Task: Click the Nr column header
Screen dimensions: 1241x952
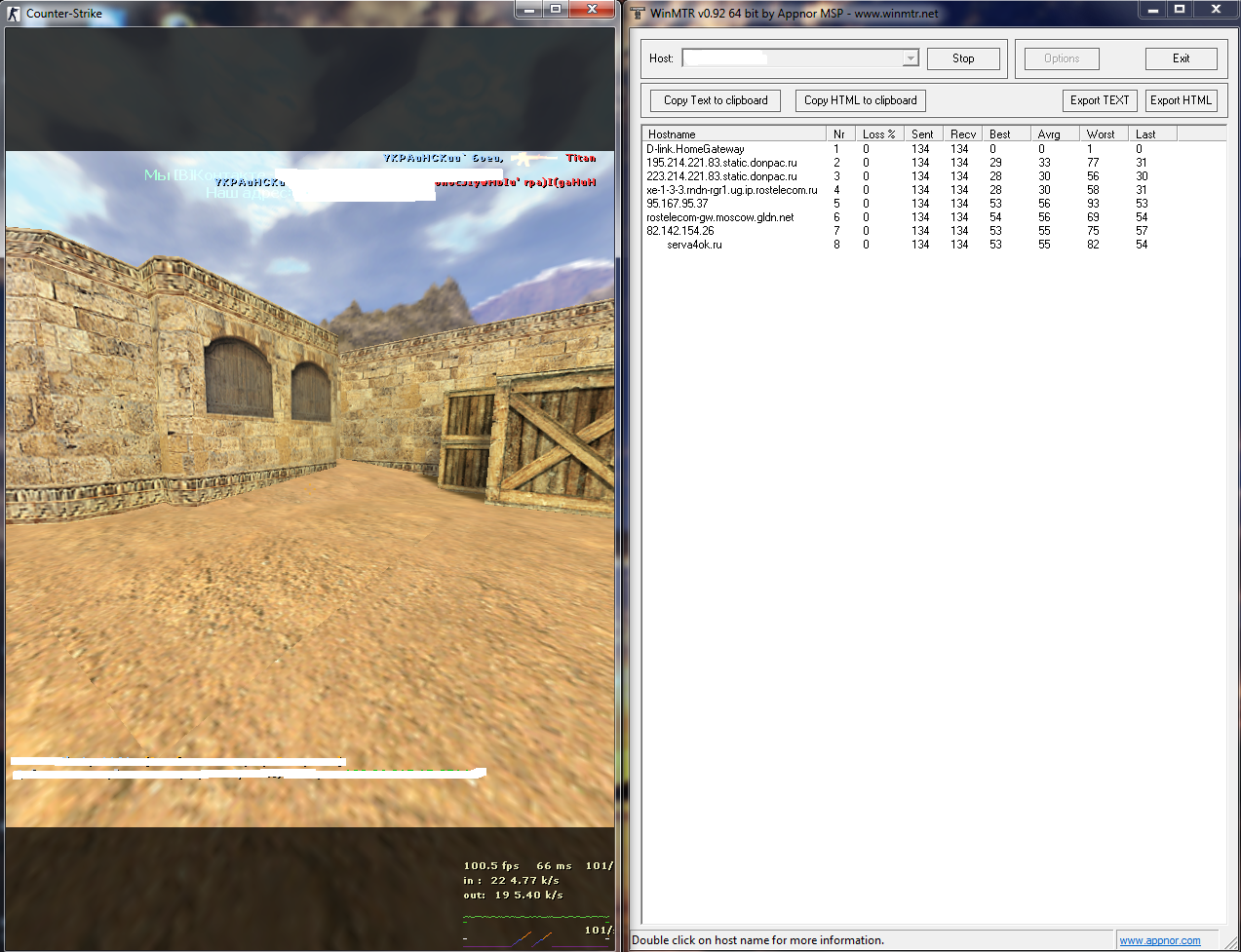Action: pyautogui.click(x=841, y=134)
